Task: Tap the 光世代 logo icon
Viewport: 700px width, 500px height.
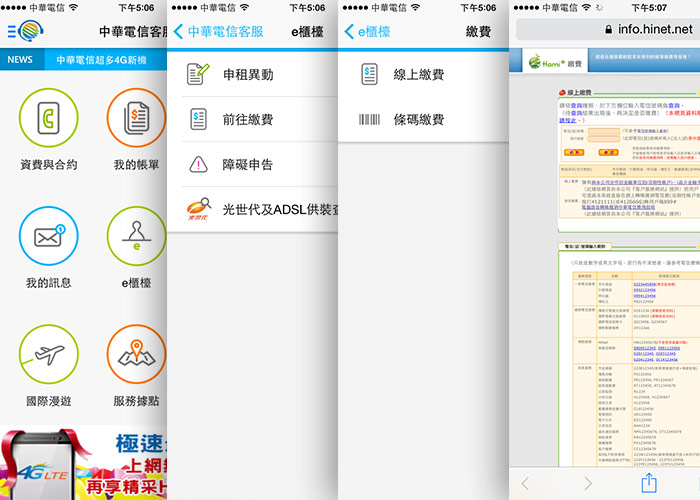Action: click(x=198, y=209)
